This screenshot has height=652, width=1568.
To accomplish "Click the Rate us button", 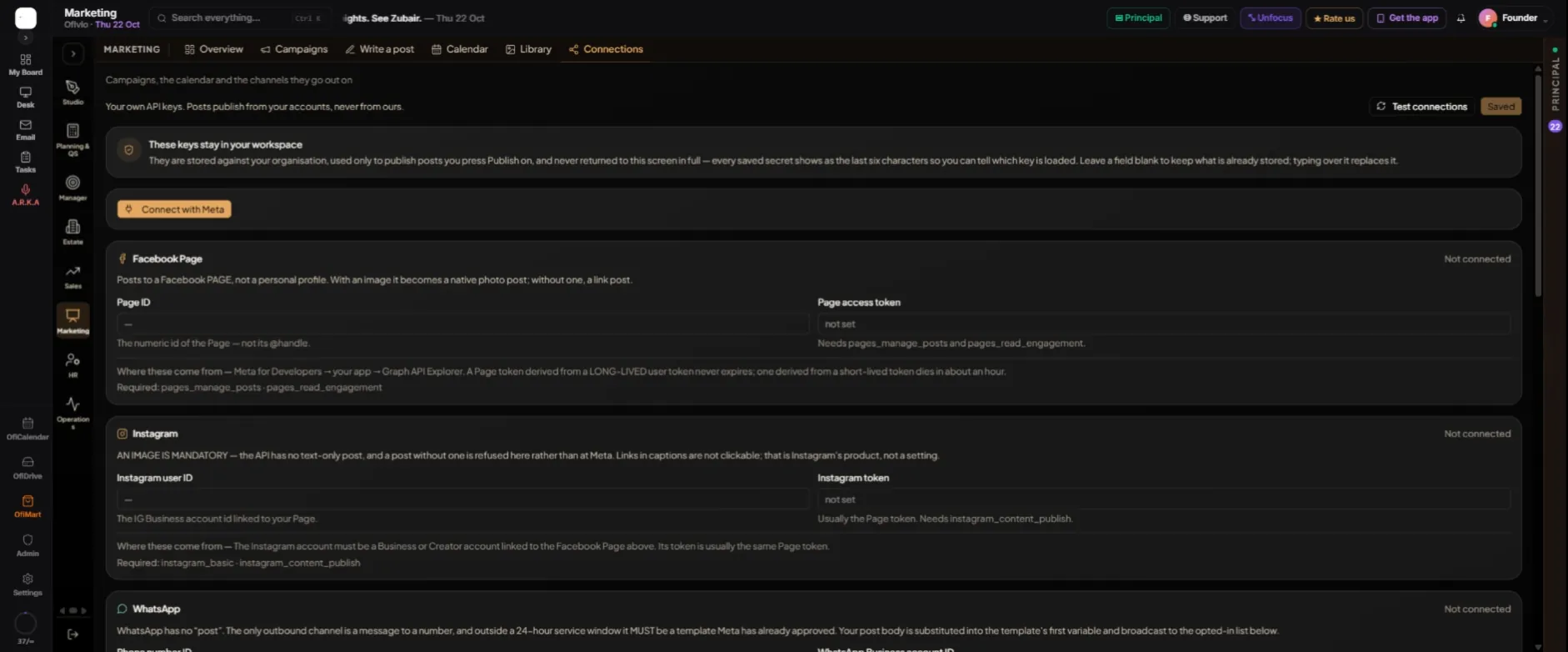I will coord(1334,18).
